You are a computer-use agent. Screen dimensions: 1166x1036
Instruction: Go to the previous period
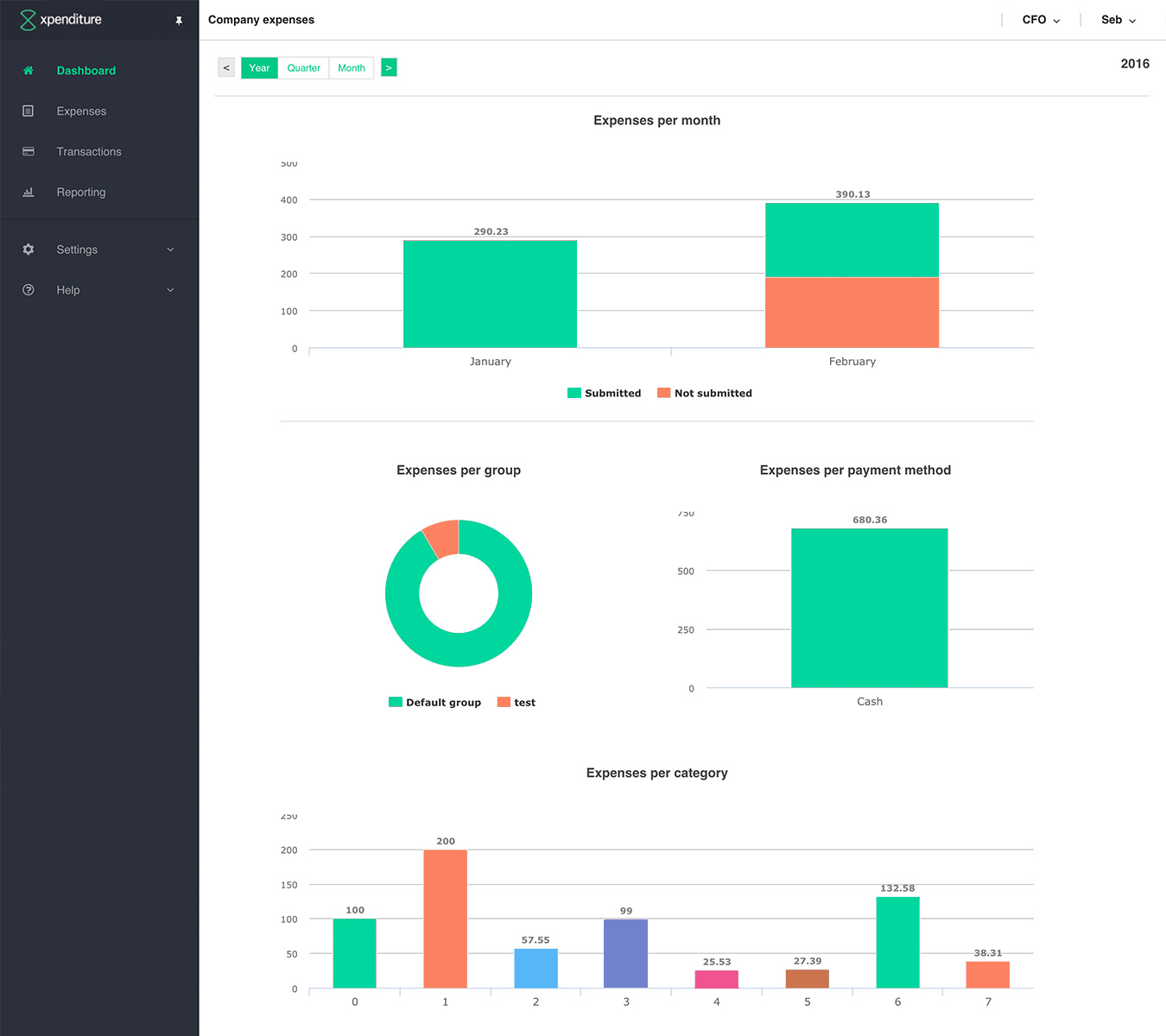[x=226, y=67]
